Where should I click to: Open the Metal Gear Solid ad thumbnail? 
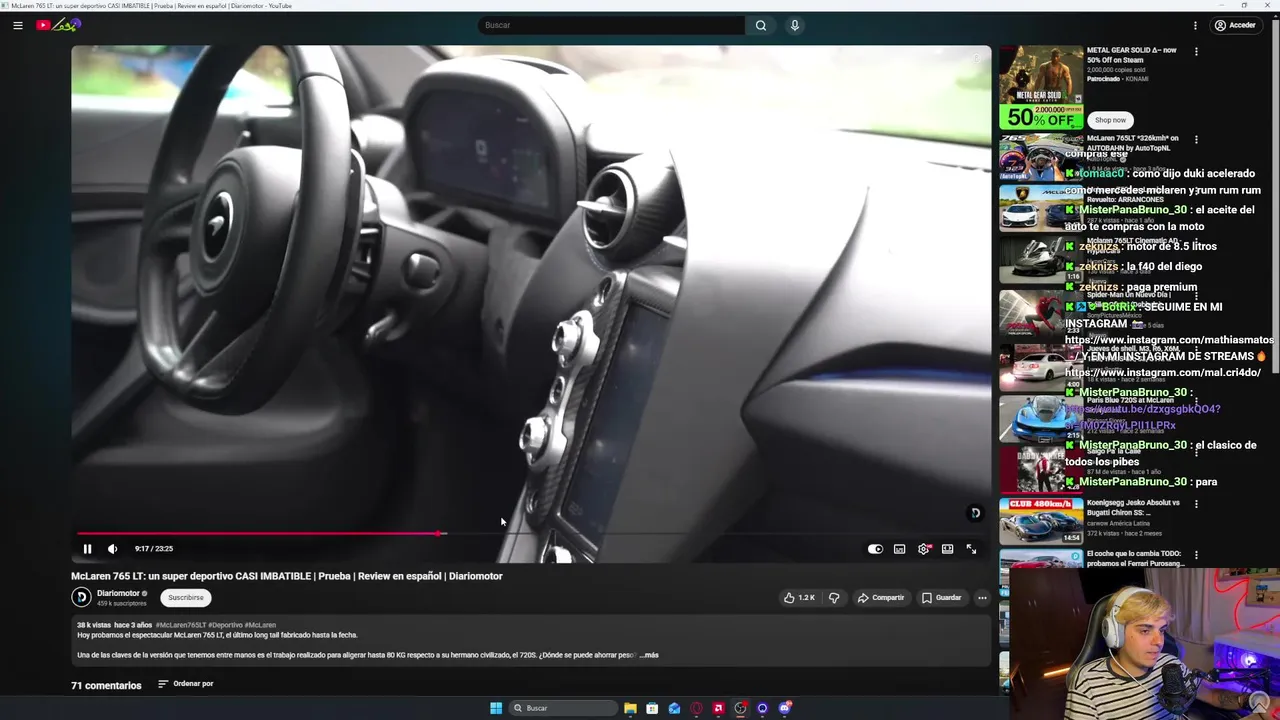tap(1040, 88)
